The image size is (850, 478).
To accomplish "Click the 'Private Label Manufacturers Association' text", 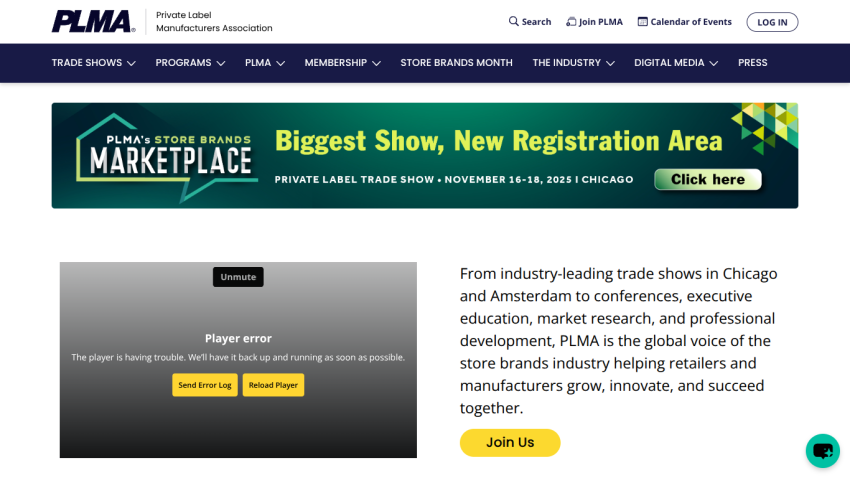I will tap(214, 22).
